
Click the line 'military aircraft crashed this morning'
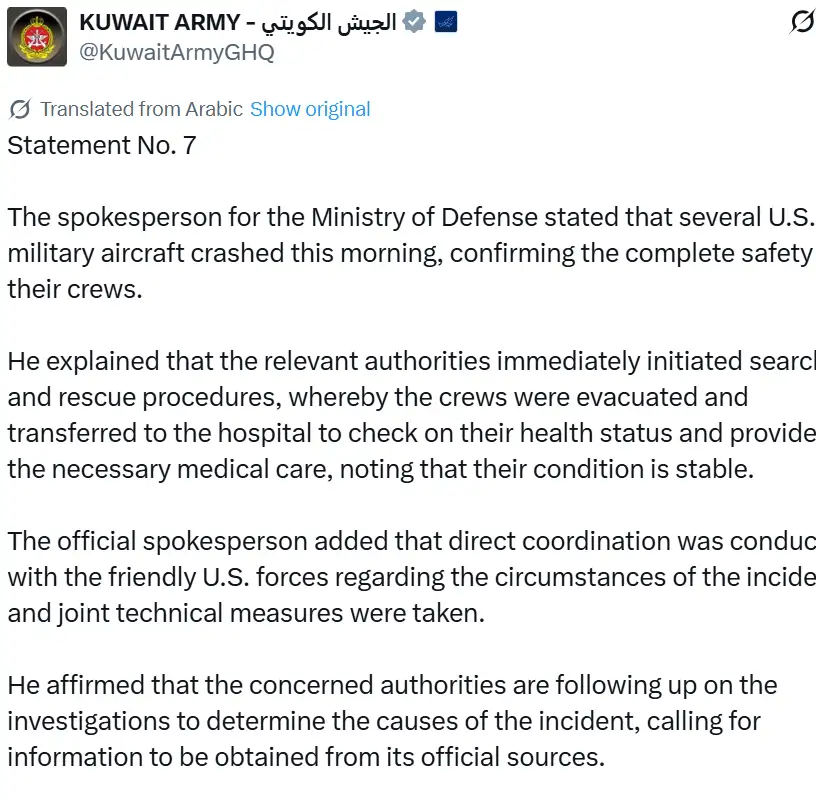[x=408, y=253]
